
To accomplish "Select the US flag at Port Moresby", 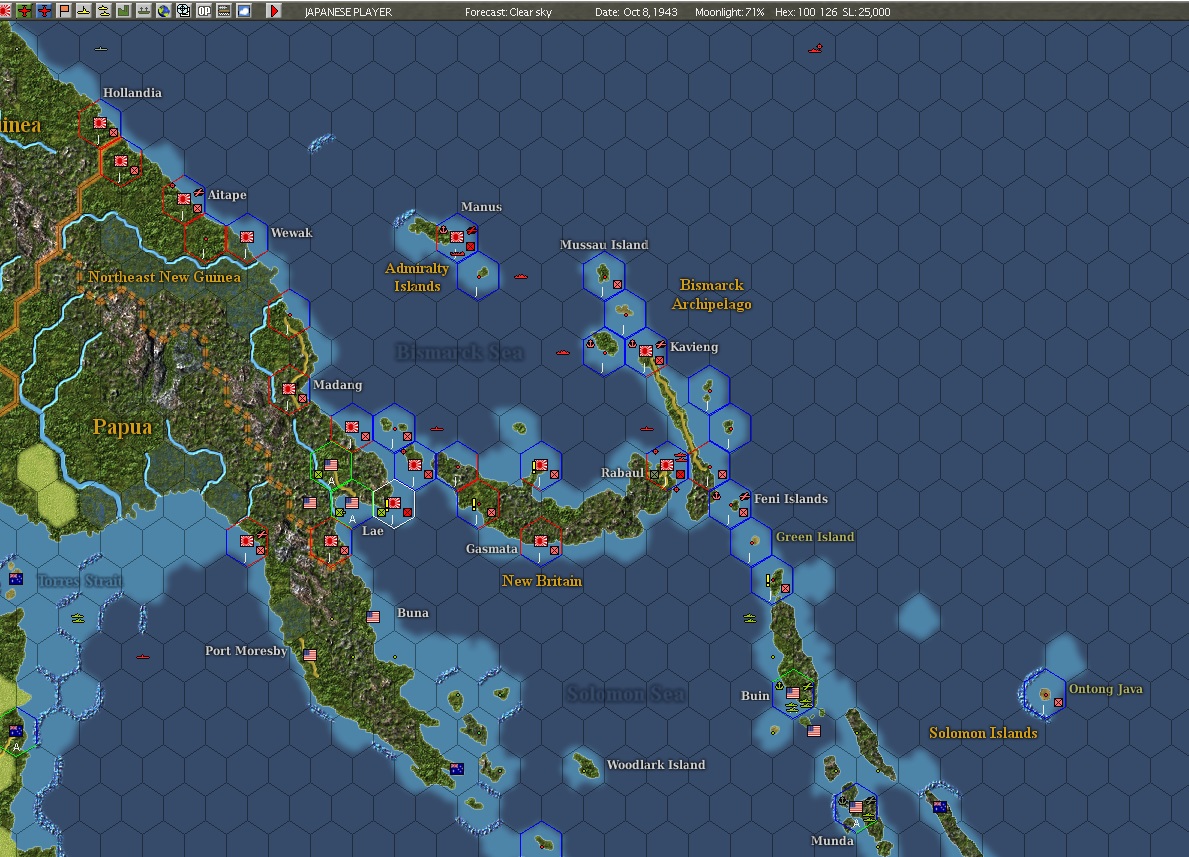I will coord(310,655).
